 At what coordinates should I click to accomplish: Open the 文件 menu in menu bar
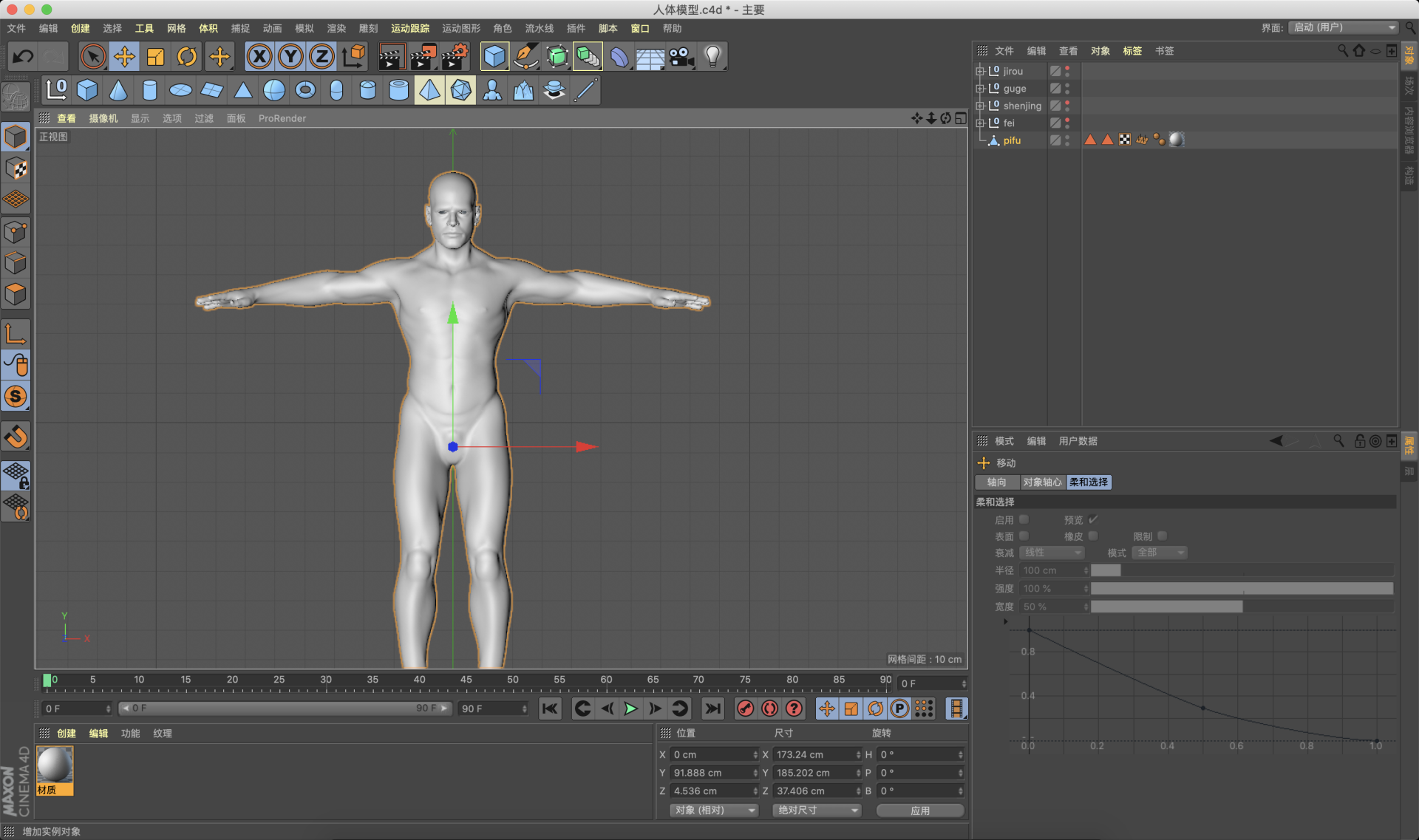click(16, 28)
